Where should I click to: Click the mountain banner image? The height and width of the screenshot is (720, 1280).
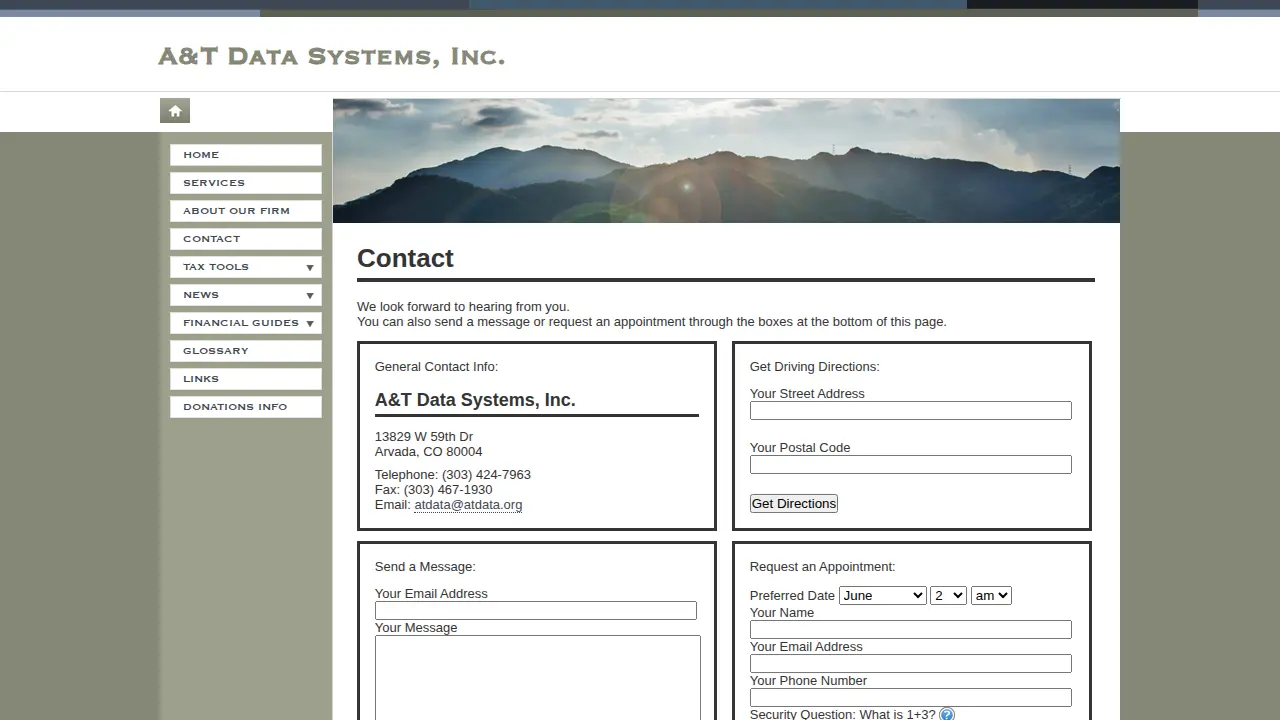pyautogui.click(x=726, y=160)
